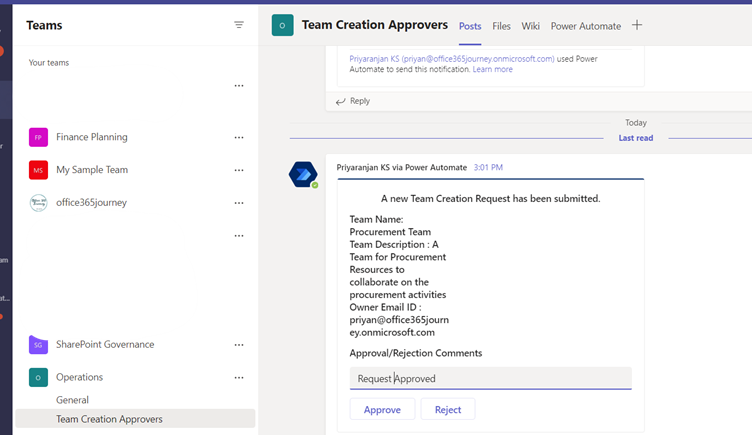Open My Sample Team avatar

tap(38, 170)
